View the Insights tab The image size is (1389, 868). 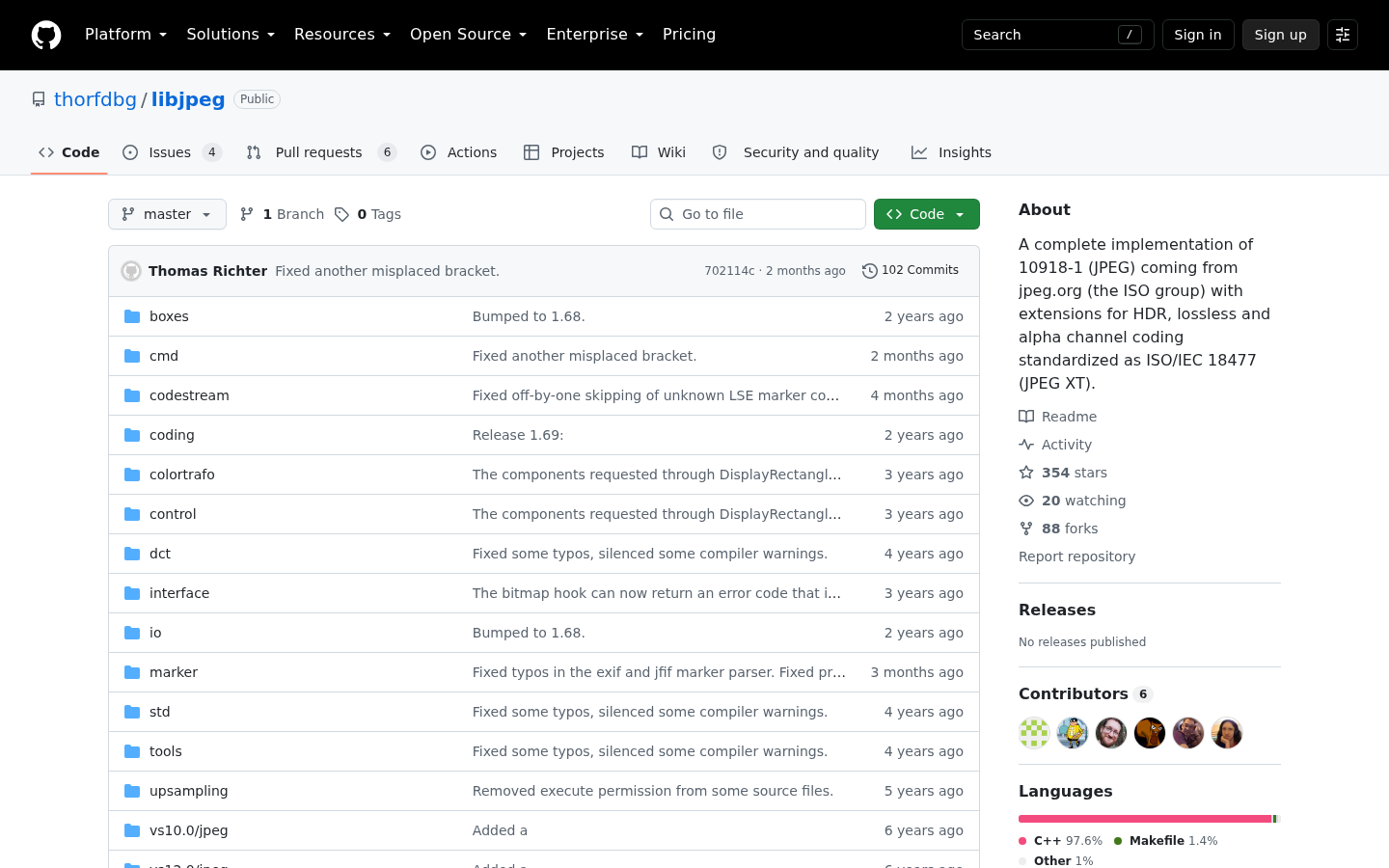click(952, 152)
